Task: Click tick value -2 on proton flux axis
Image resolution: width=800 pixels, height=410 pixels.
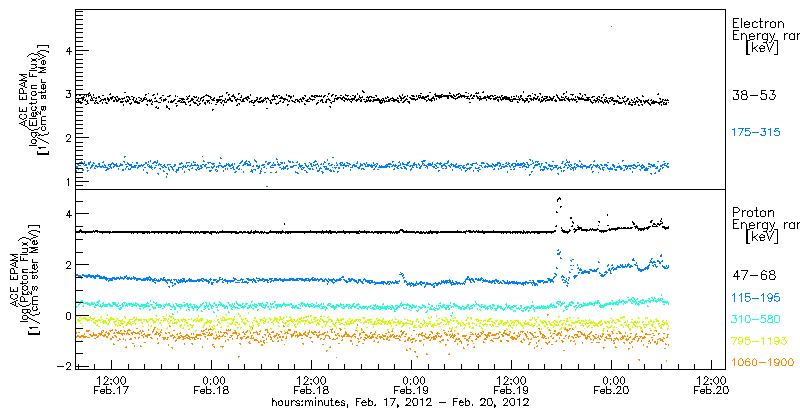Action: coord(65,366)
